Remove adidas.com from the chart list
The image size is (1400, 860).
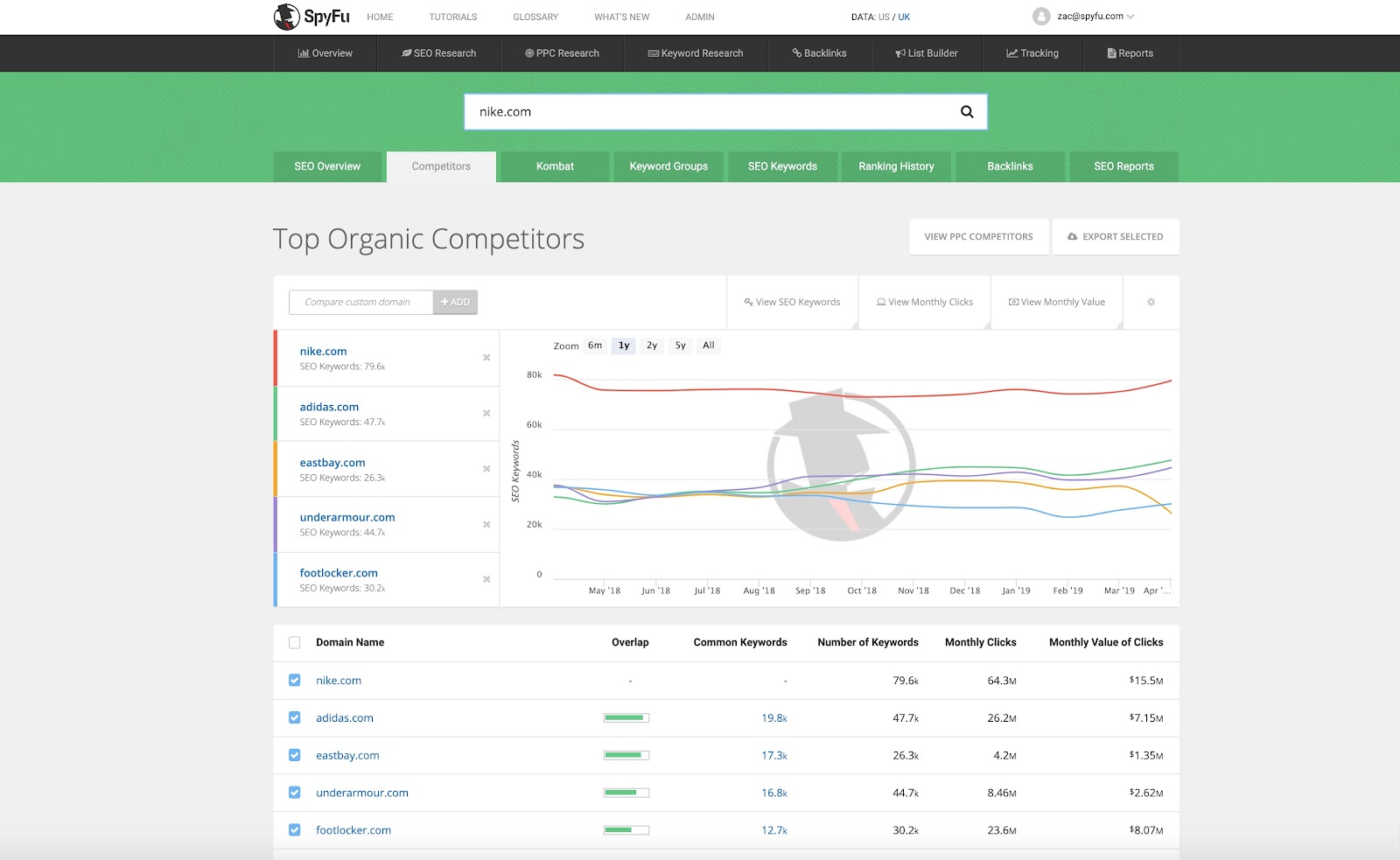pos(486,413)
